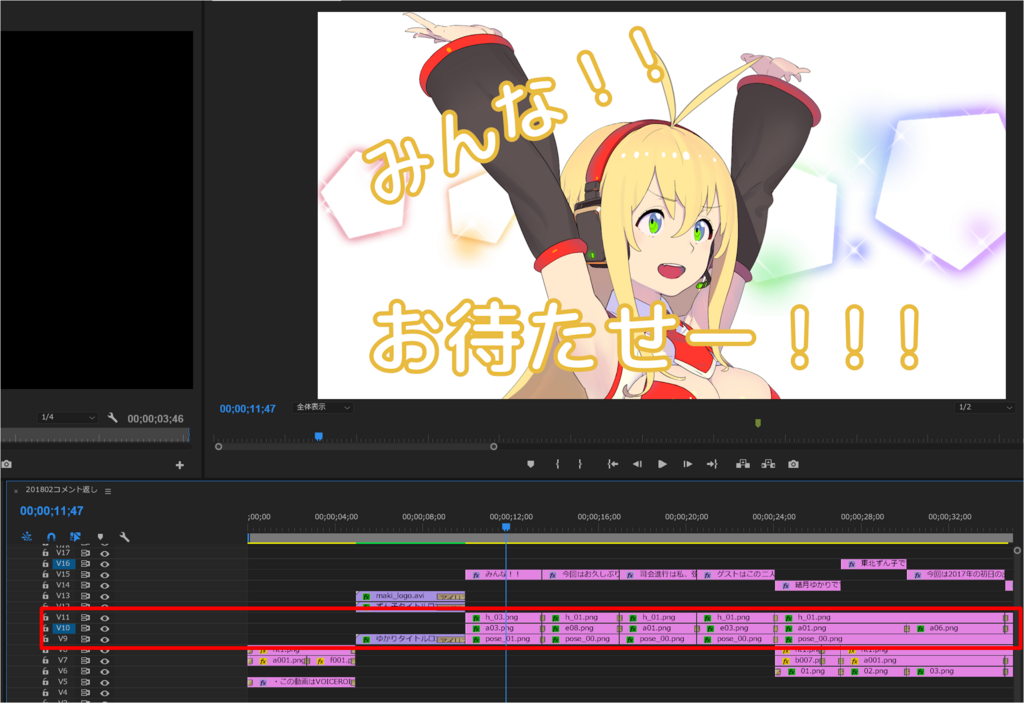Toggle timeline snap magnet icon

point(51,536)
